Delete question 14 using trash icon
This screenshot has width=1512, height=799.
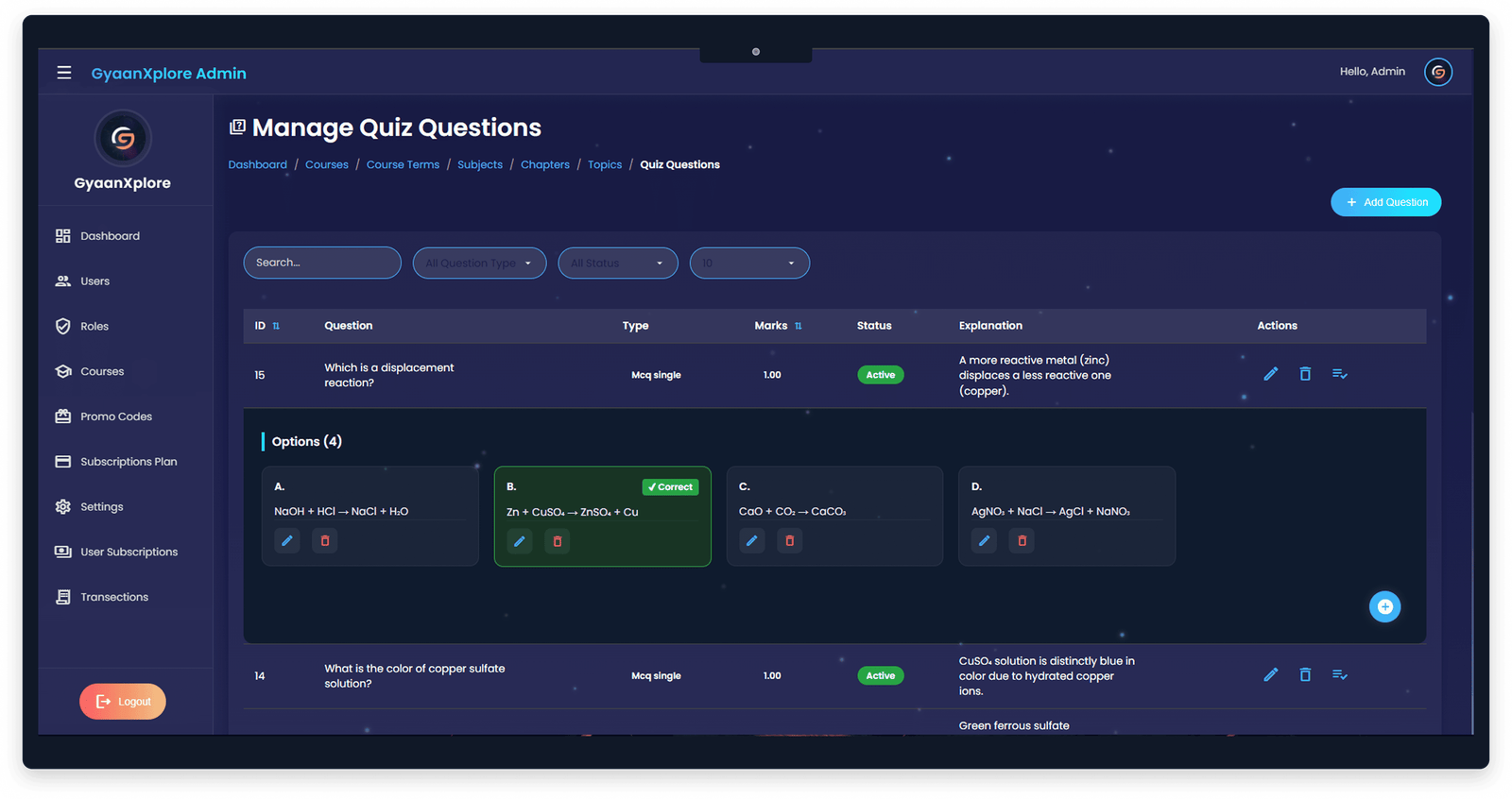1305,674
